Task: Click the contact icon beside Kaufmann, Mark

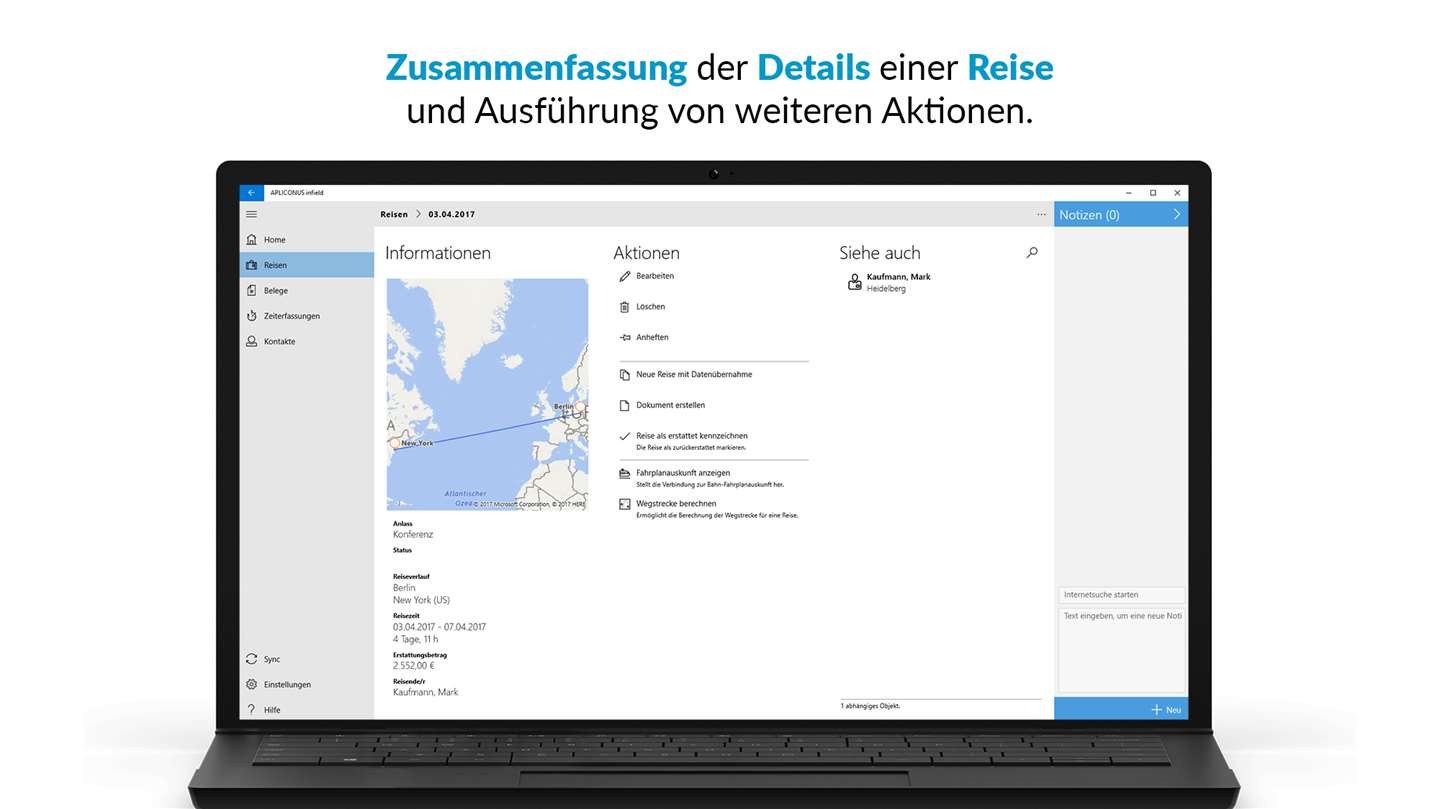Action: point(854,282)
